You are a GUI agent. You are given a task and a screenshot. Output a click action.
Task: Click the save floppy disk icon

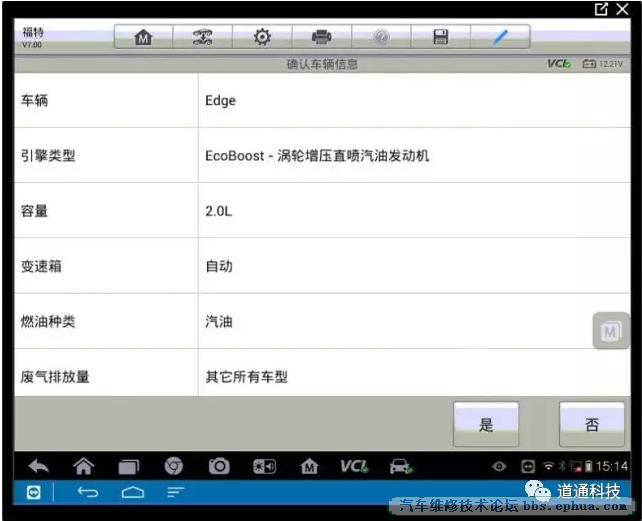[441, 37]
